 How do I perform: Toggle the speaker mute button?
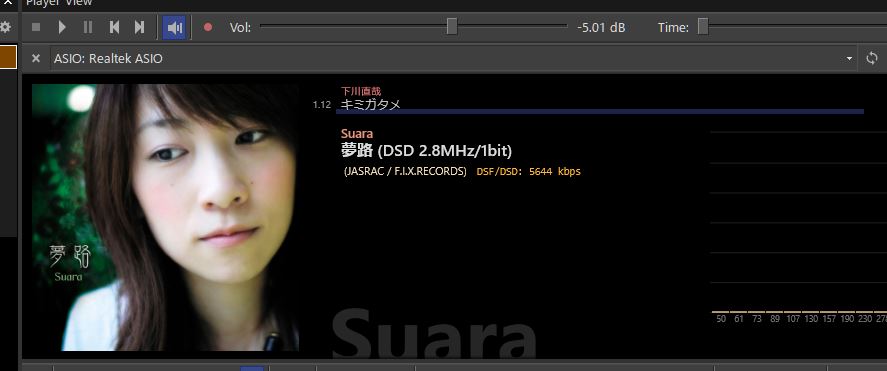point(174,27)
